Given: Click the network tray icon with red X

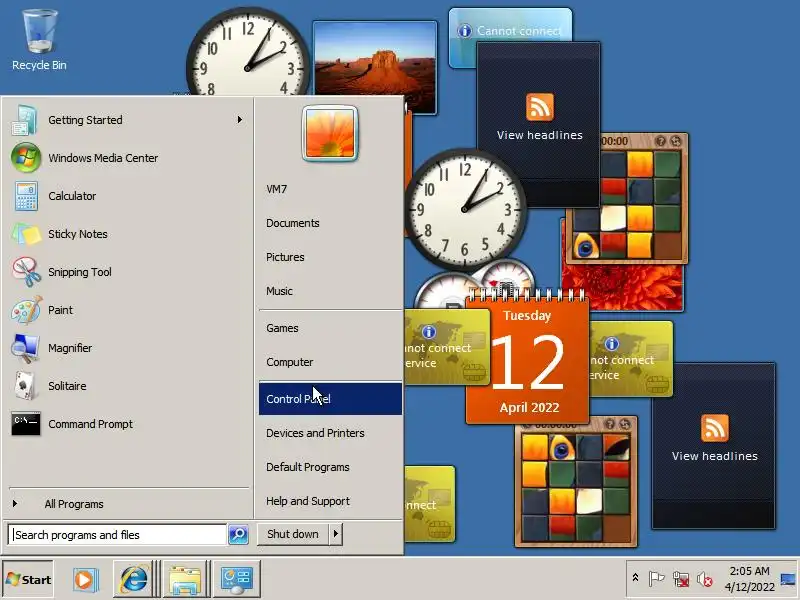Looking at the screenshot, I should 681,579.
